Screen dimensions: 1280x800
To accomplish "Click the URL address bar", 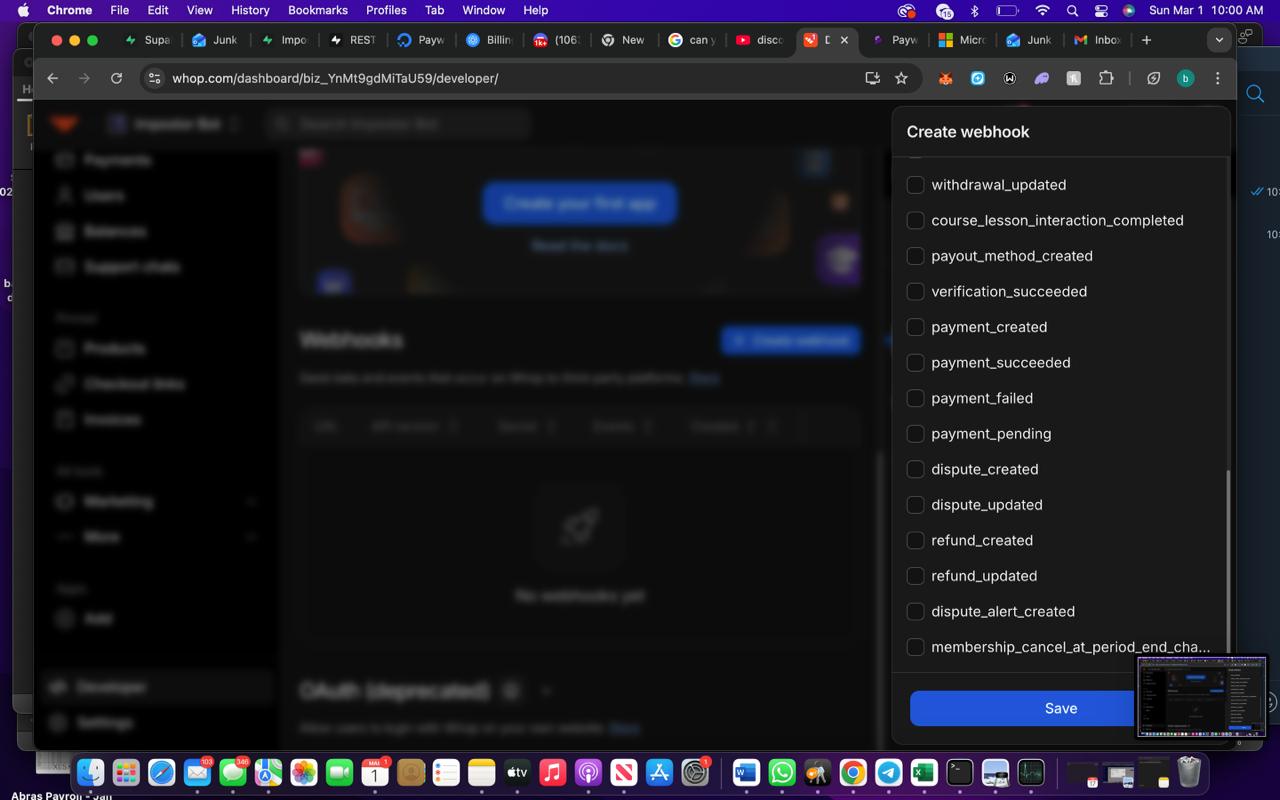I will (500, 78).
